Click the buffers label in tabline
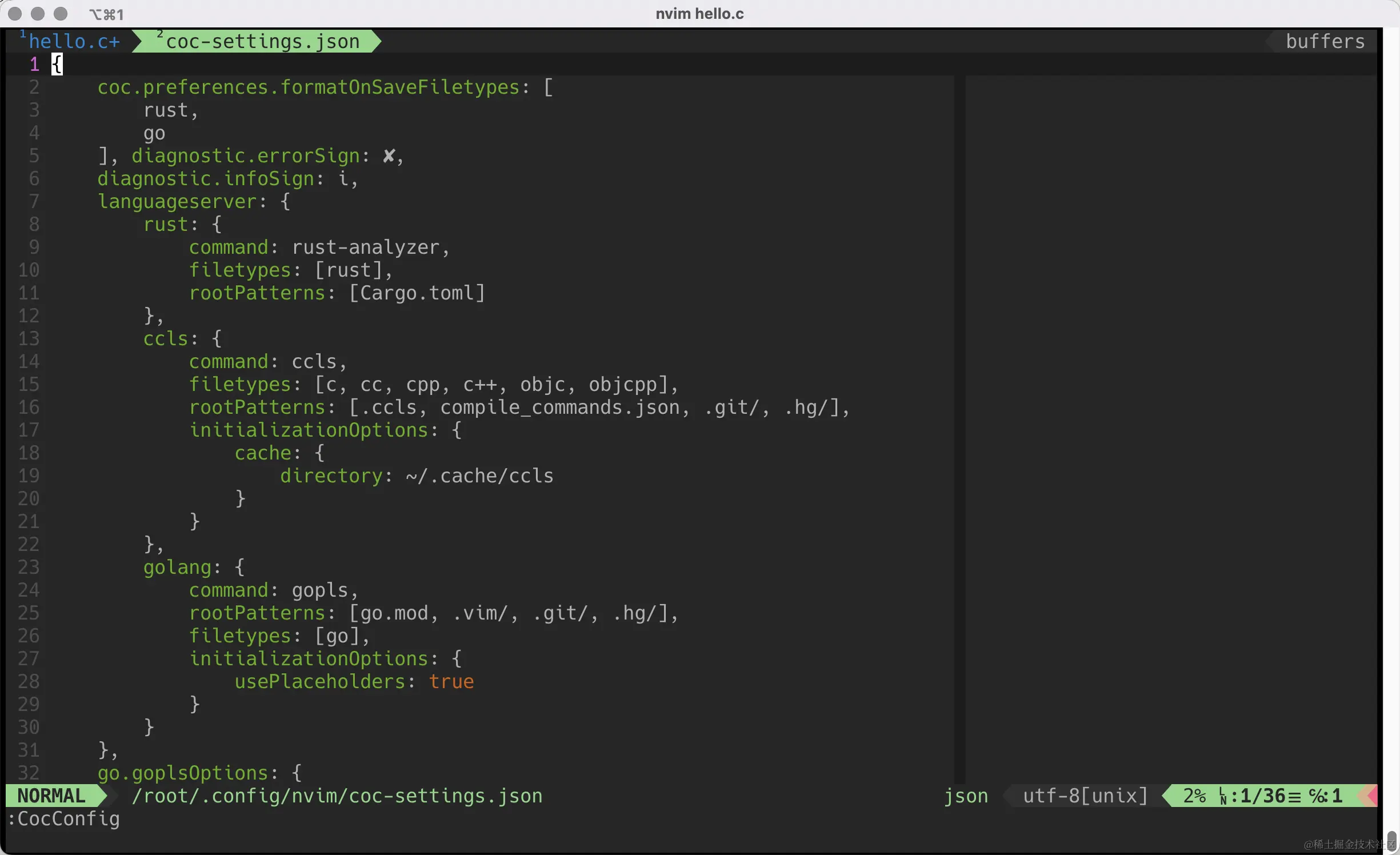Viewport: 1400px width, 855px height. click(1325, 41)
